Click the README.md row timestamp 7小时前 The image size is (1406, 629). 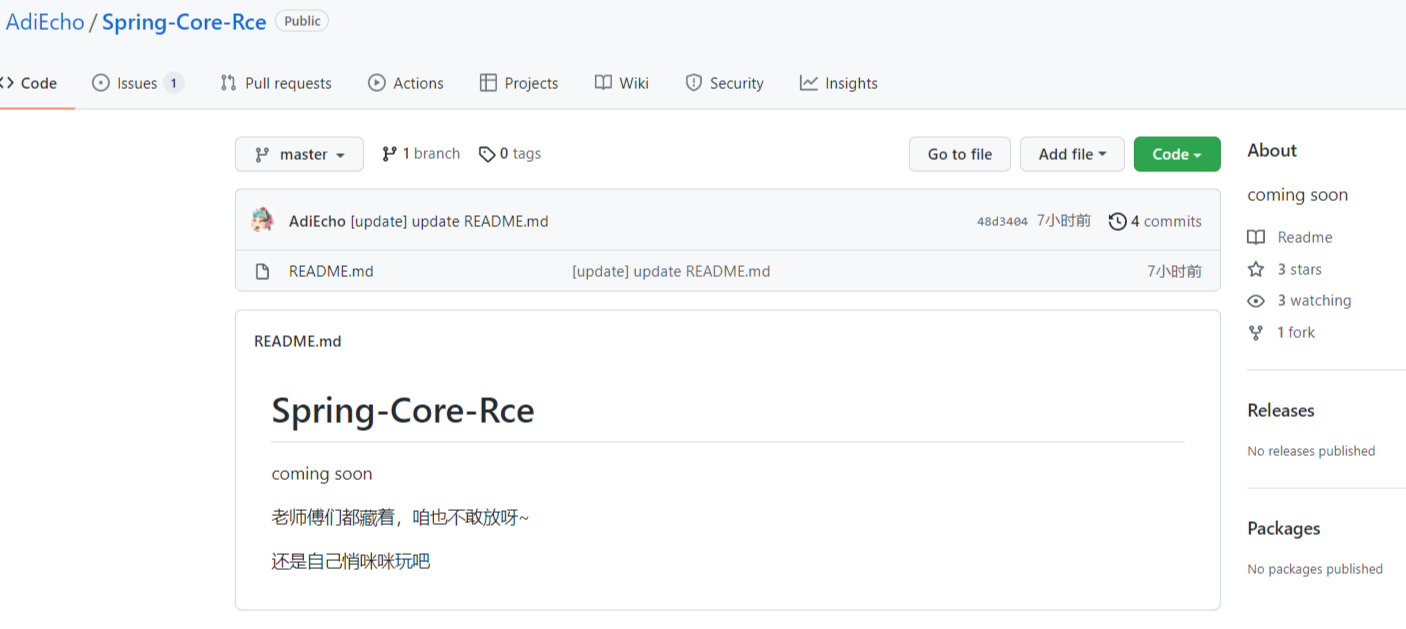(1174, 271)
